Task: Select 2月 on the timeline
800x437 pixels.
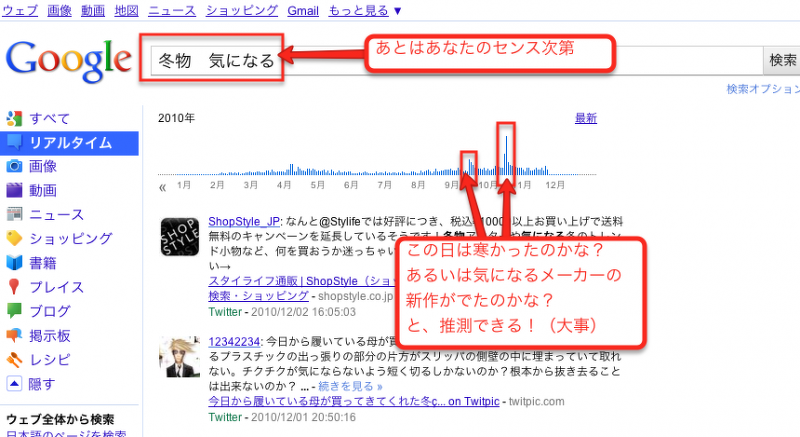Action: pos(217,185)
